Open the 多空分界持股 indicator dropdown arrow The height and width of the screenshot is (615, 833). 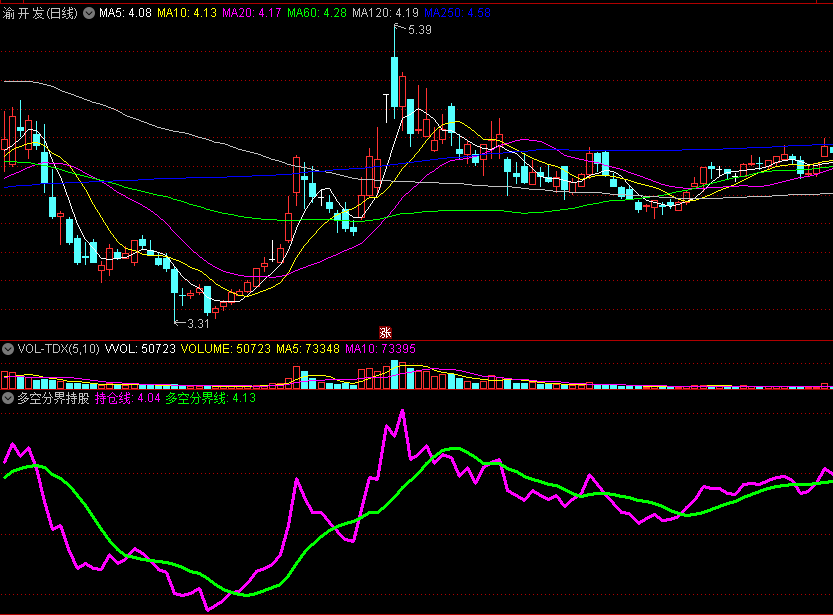7,398
